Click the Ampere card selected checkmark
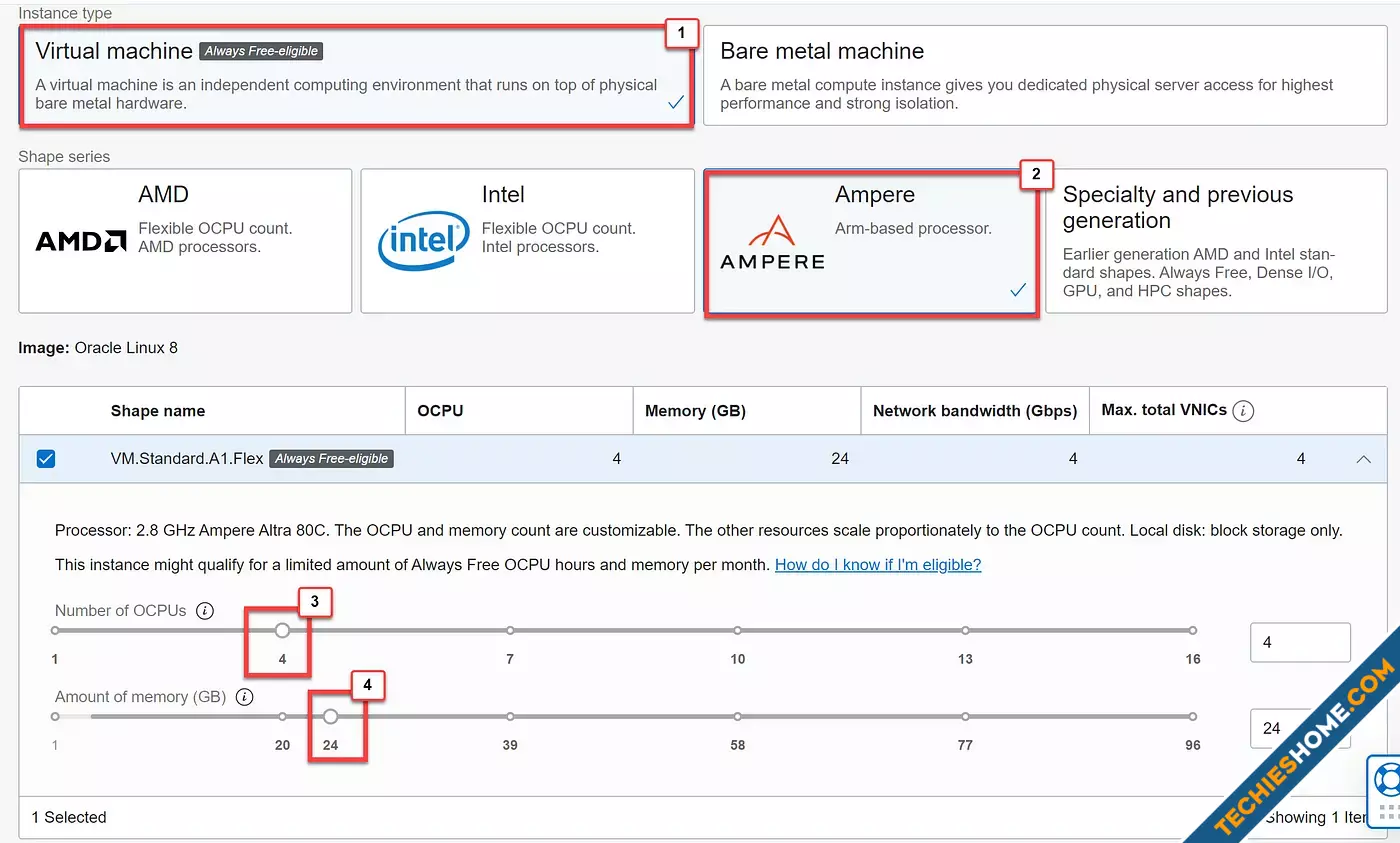 [1018, 290]
